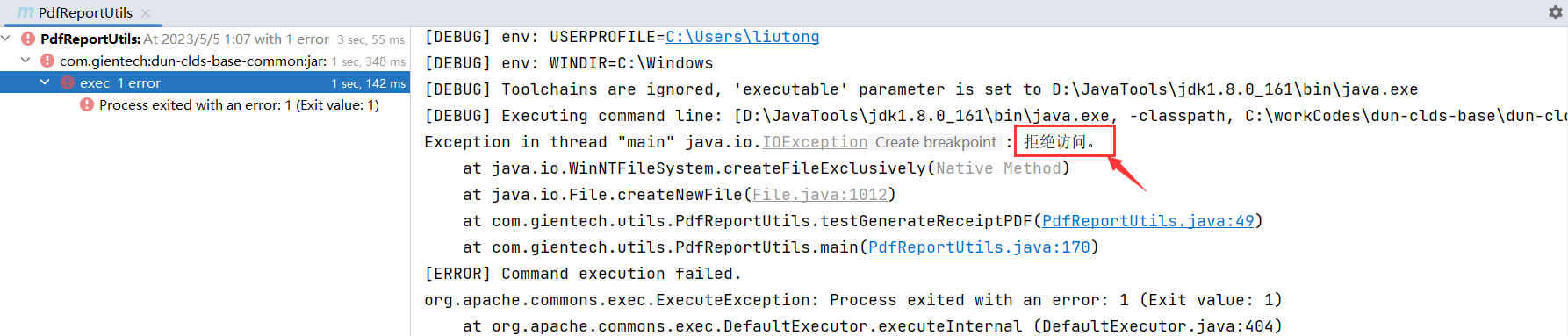
Task: Collapse the PdfReportUtils root tree node
Action: (x=7, y=39)
